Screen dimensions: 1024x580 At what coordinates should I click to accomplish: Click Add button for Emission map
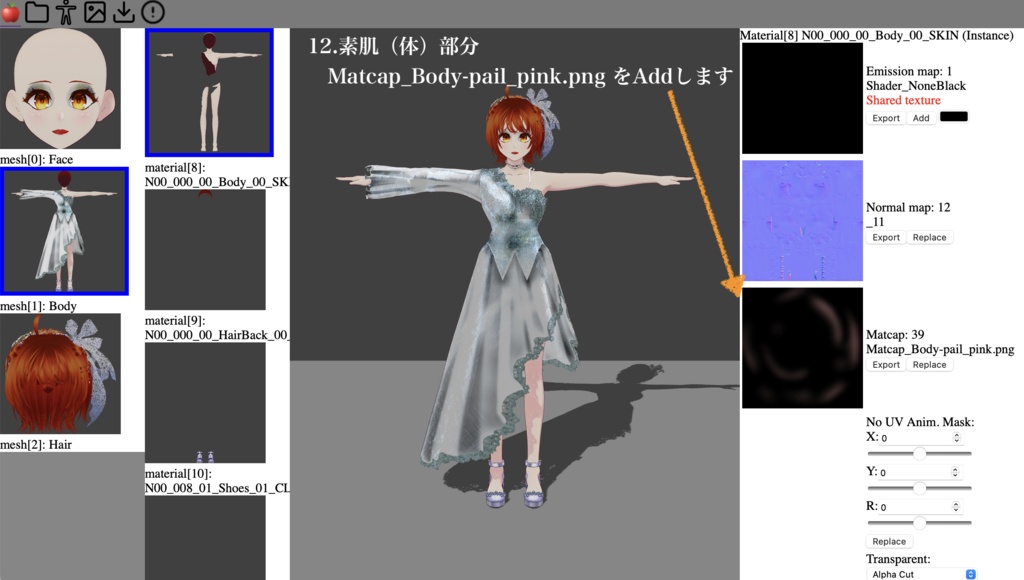click(921, 118)
